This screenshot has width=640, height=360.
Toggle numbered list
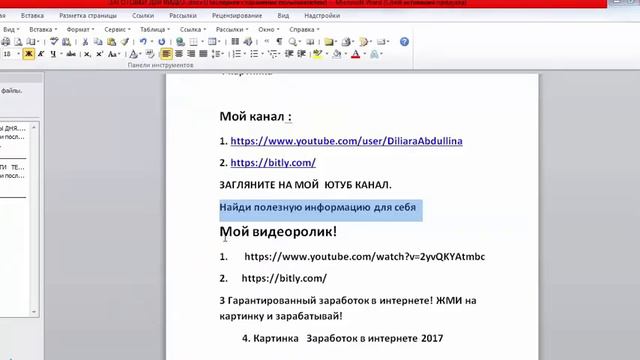(x=237, y=54)
